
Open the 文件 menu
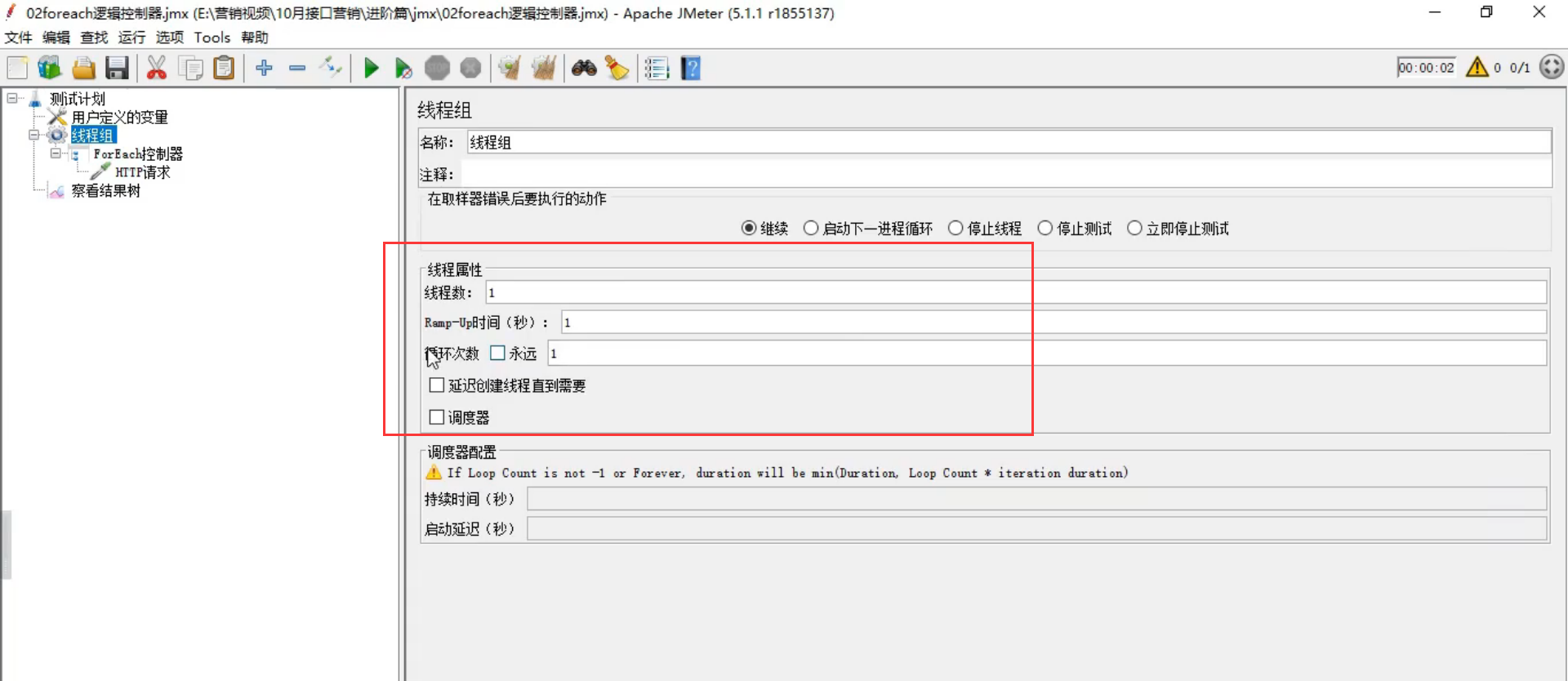pyautogui.click(x=18, y=38)
